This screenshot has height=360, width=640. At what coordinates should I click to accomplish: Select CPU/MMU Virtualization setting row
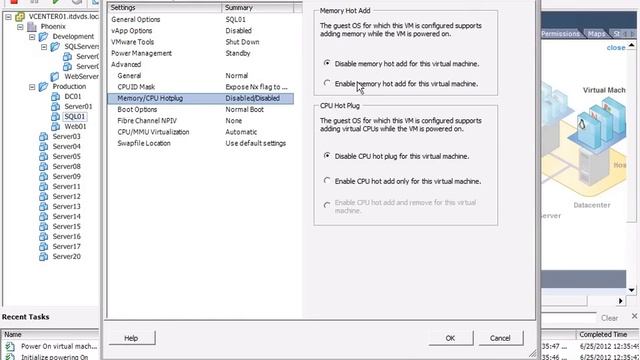(x=200, y=132)
